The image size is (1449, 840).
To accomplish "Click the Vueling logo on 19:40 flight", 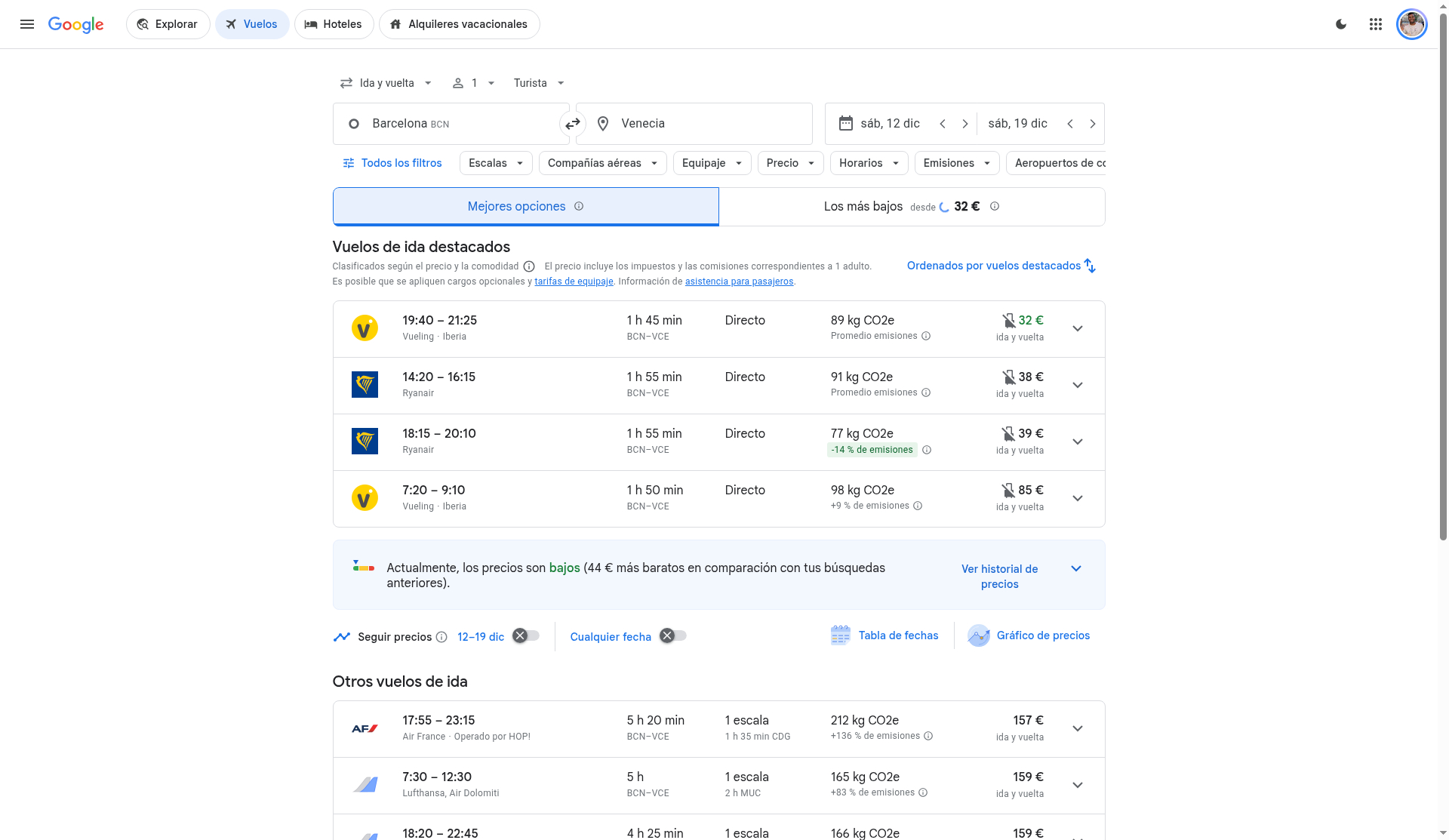I will (365, 328).
